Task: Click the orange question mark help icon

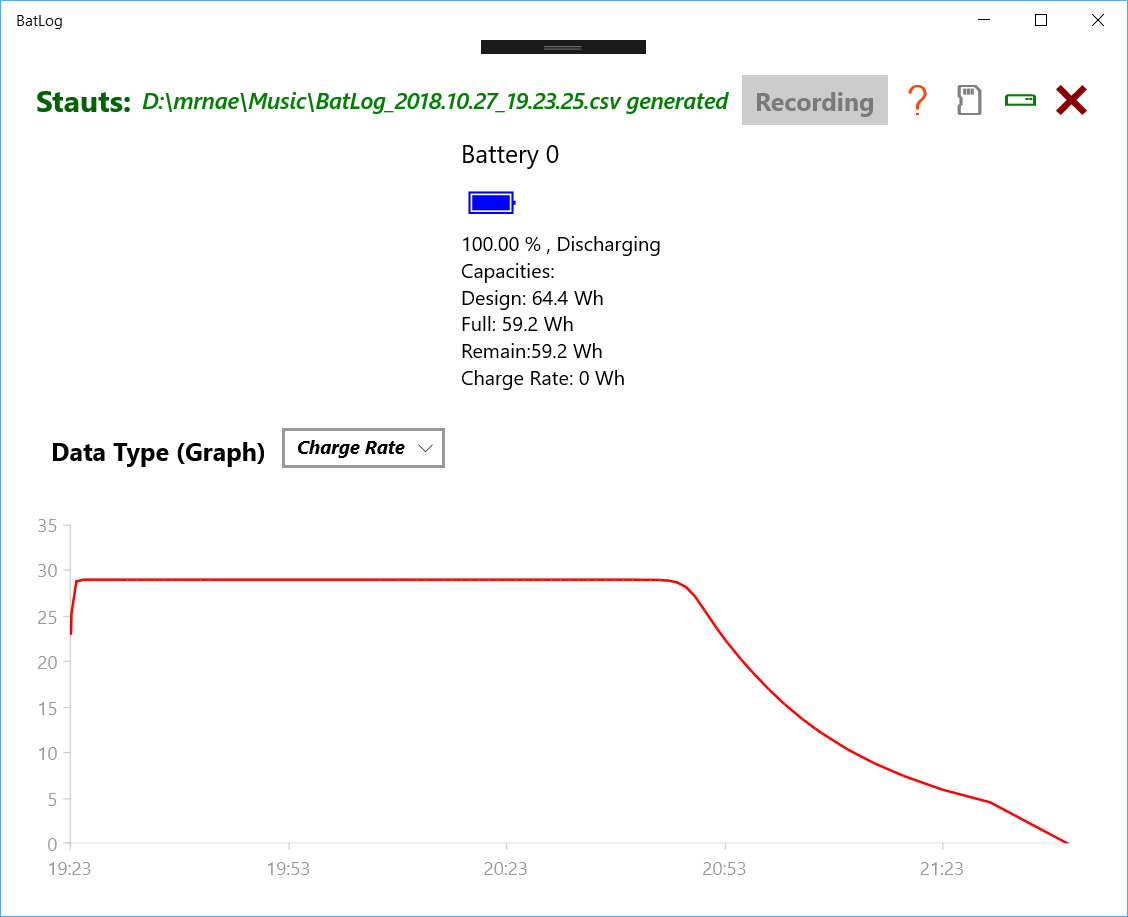Action: [x=917, y=100]
